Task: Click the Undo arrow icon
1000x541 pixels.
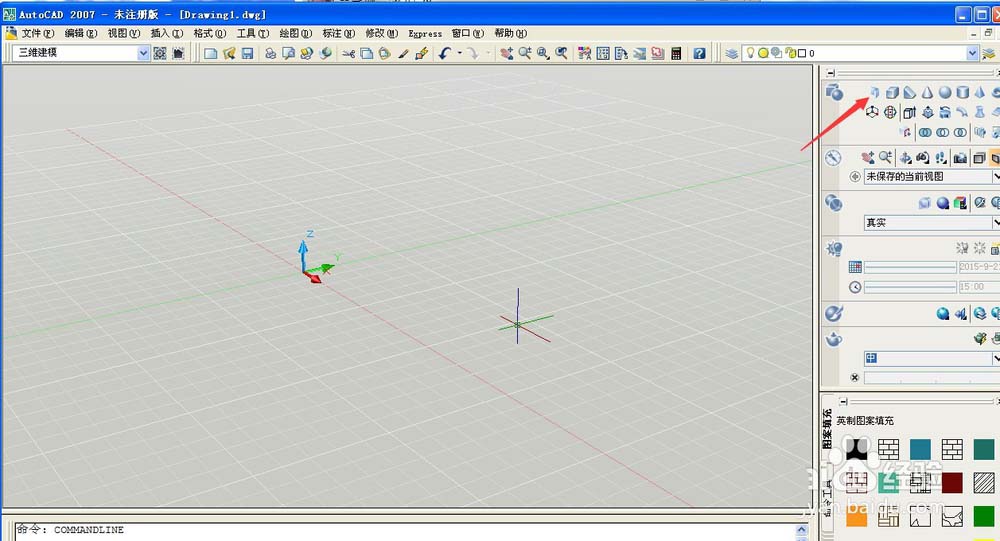Action: 445,54
